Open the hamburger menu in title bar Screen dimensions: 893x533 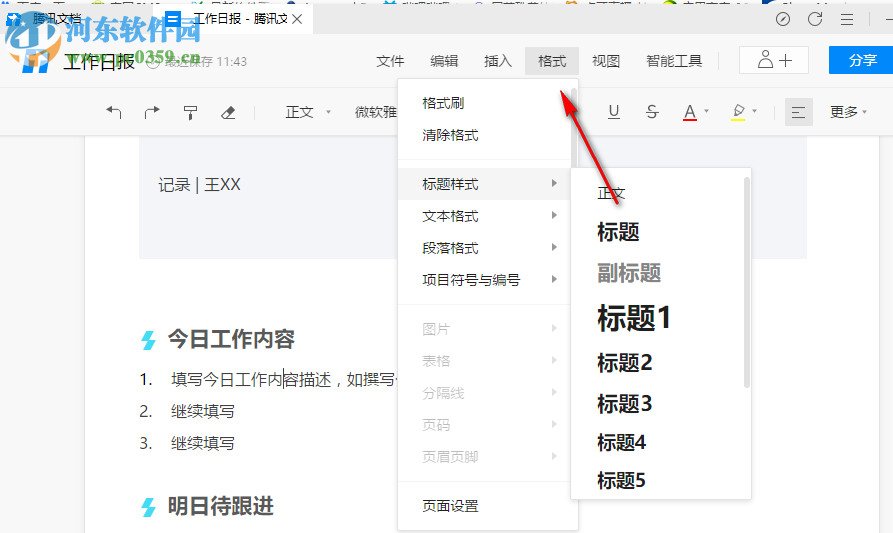pos(847,19)
